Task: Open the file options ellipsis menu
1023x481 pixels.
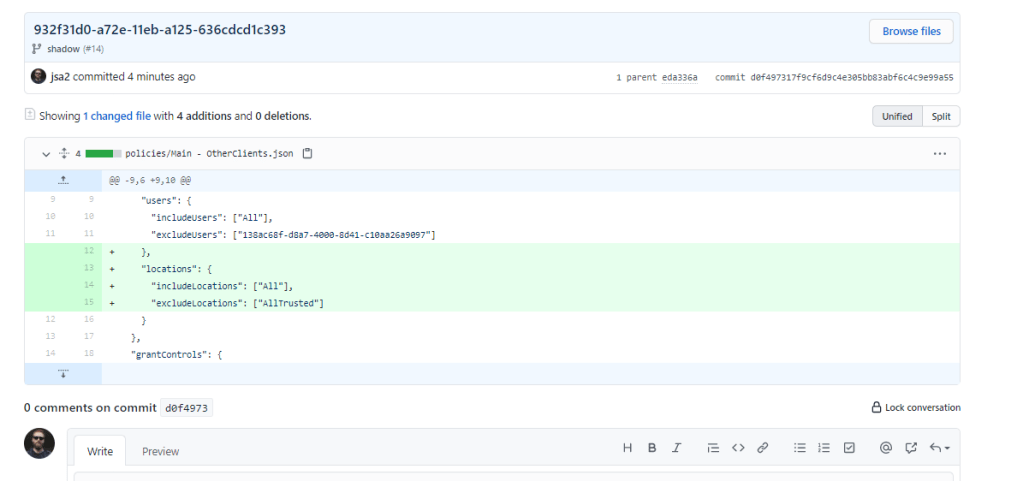Action: [x=939, y=154]
